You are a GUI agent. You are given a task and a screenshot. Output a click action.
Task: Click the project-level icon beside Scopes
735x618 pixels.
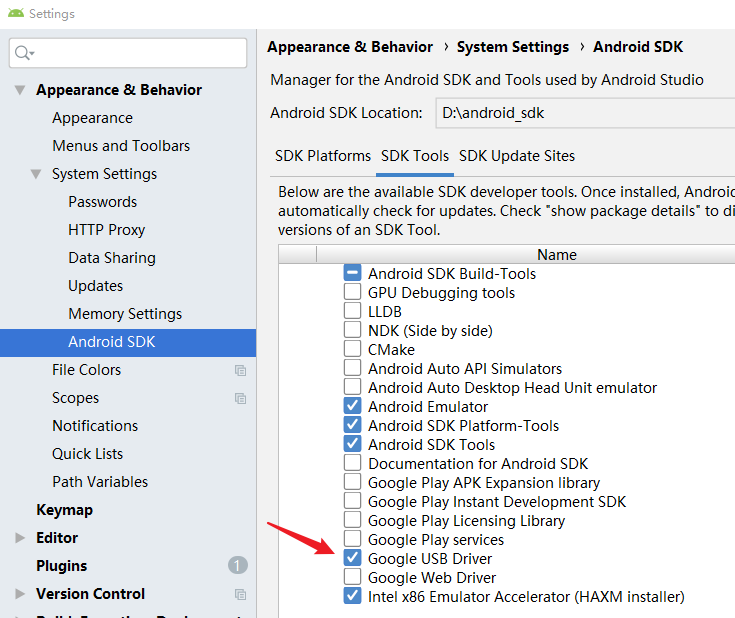[240, 399]
